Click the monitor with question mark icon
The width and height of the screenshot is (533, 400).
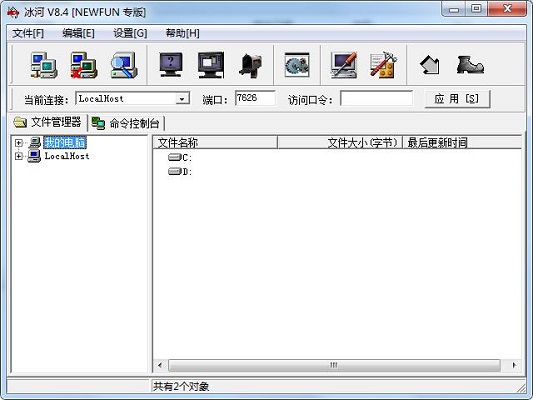(x=171, y=65)
